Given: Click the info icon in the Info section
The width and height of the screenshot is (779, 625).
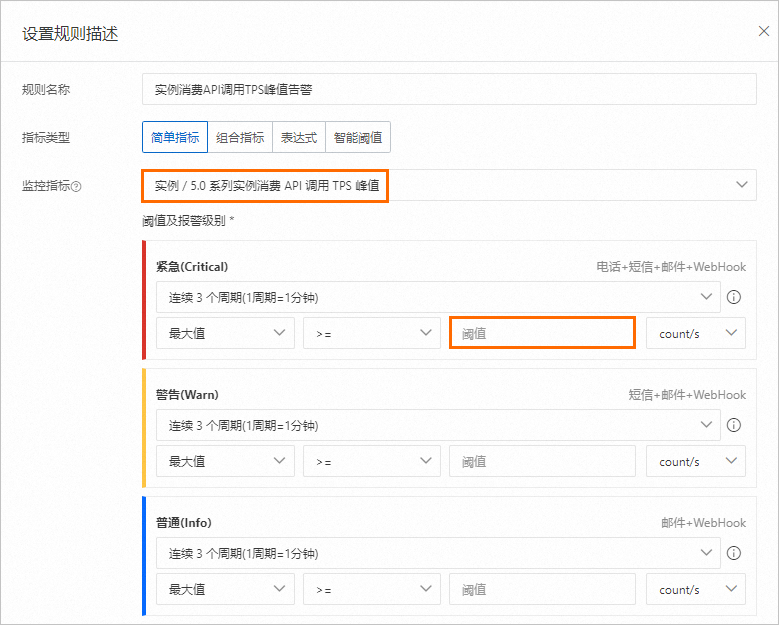Looking at the screenshot, I should click(733, 553).
